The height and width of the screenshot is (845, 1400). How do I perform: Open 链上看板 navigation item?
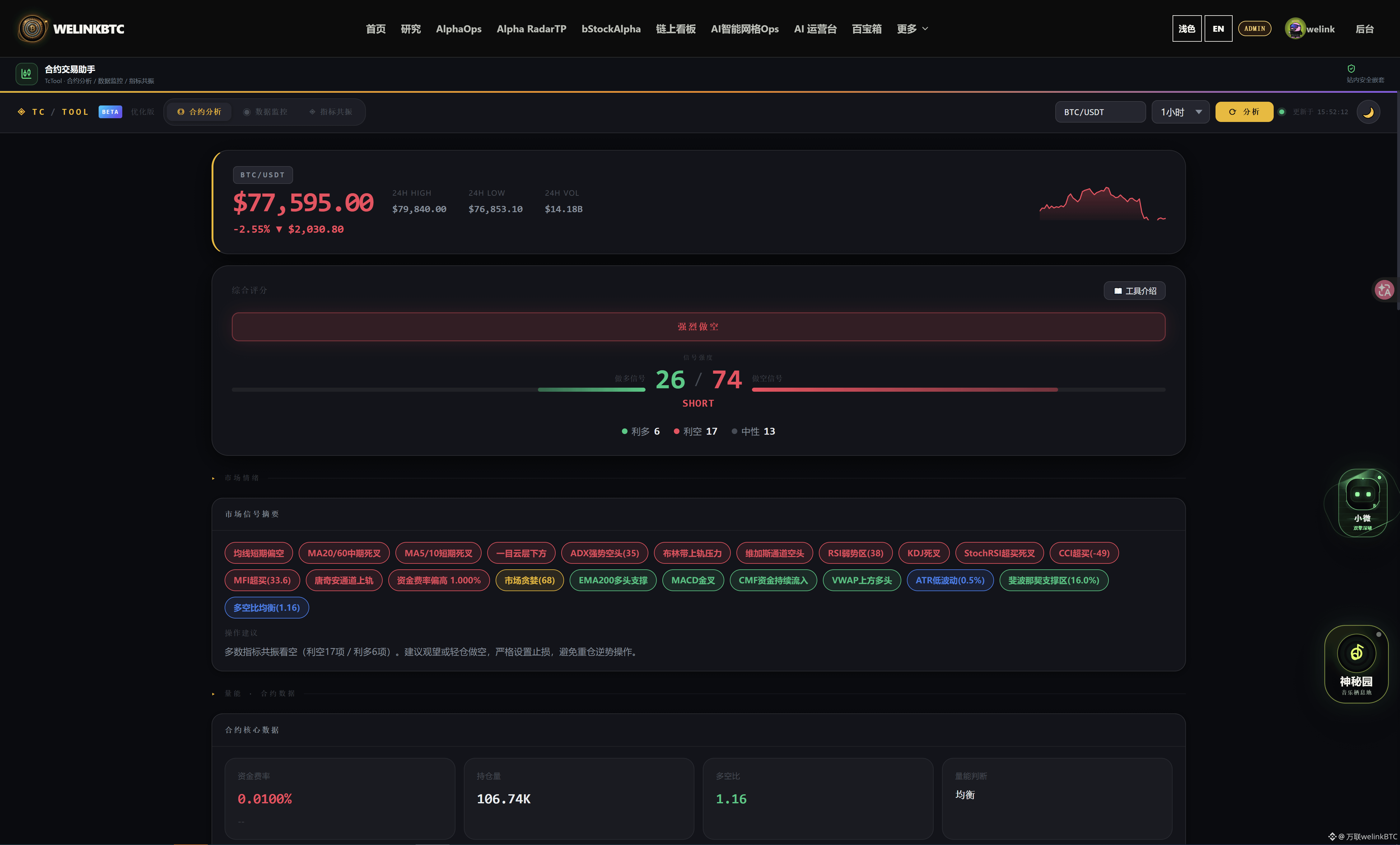coord(675,29)
